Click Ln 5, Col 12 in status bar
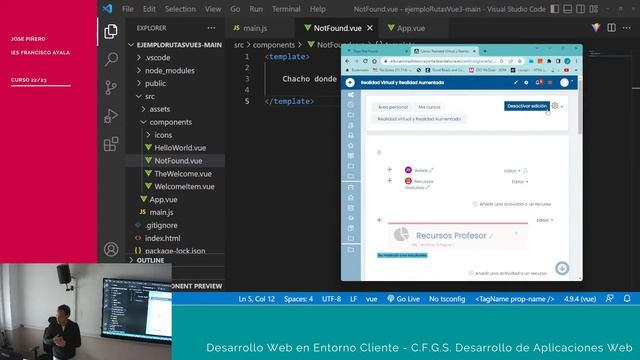Image resolution: width=640 pixels, height=360 pixels. tap(257, 299)
